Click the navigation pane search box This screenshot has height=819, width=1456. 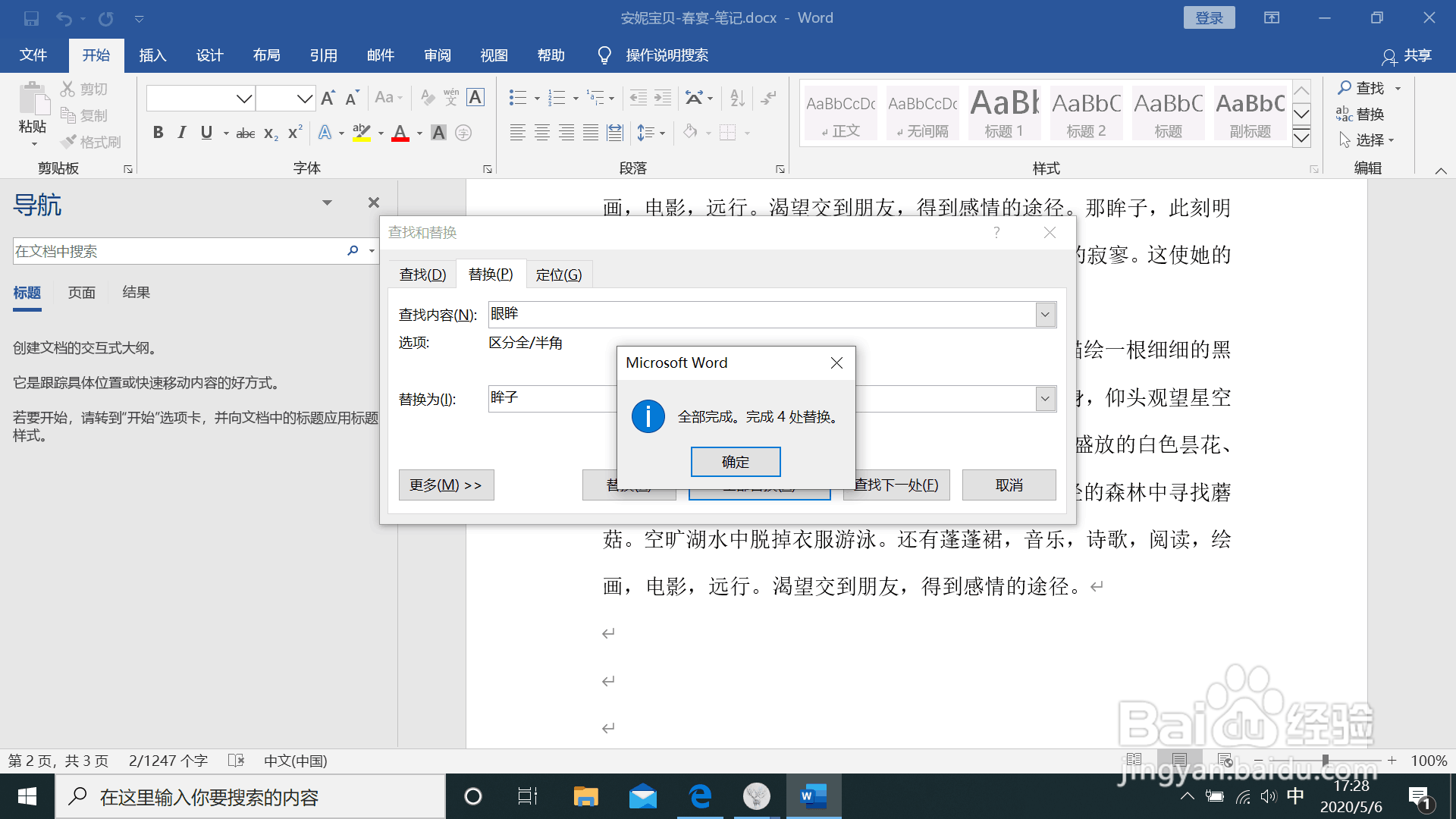(182, 251)
